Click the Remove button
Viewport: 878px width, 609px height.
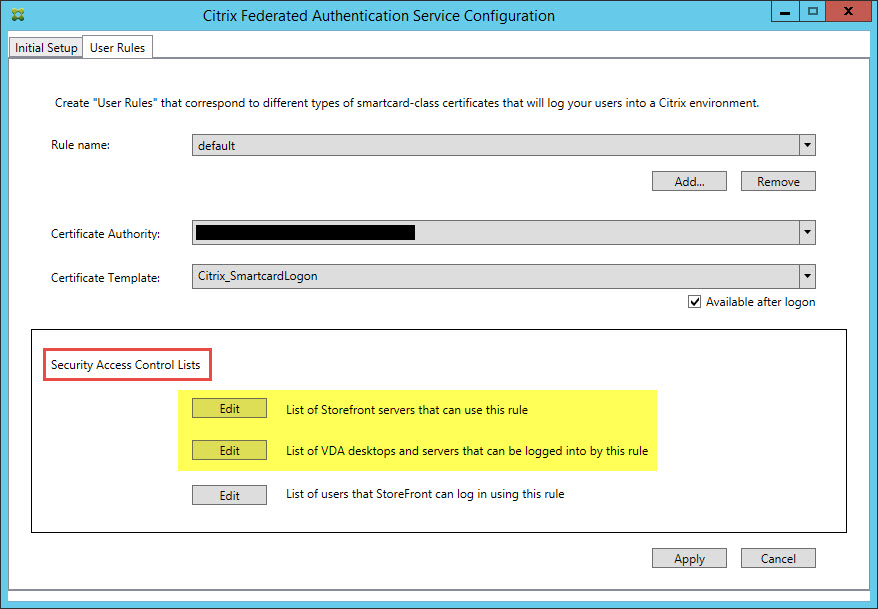pos(778,181)
